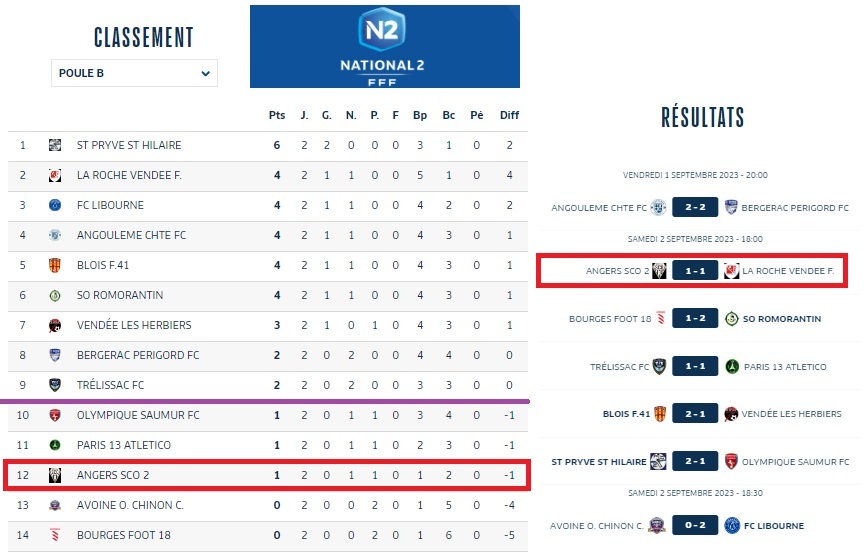The image size is (866, 556).
Task: Click the Pts column header
Action: (x=277, y=115)
